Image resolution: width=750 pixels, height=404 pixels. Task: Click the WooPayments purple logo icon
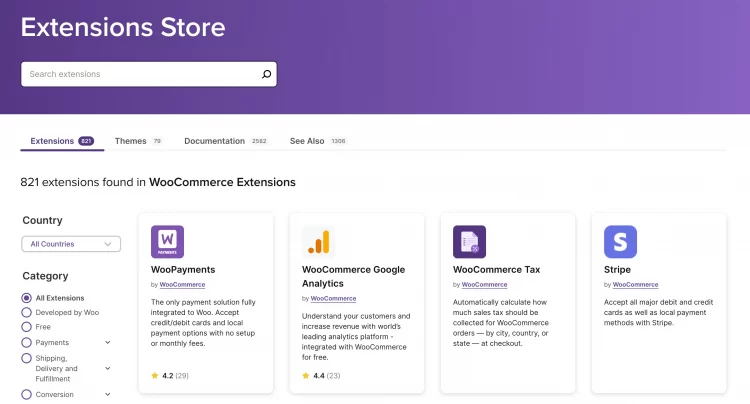167,241
